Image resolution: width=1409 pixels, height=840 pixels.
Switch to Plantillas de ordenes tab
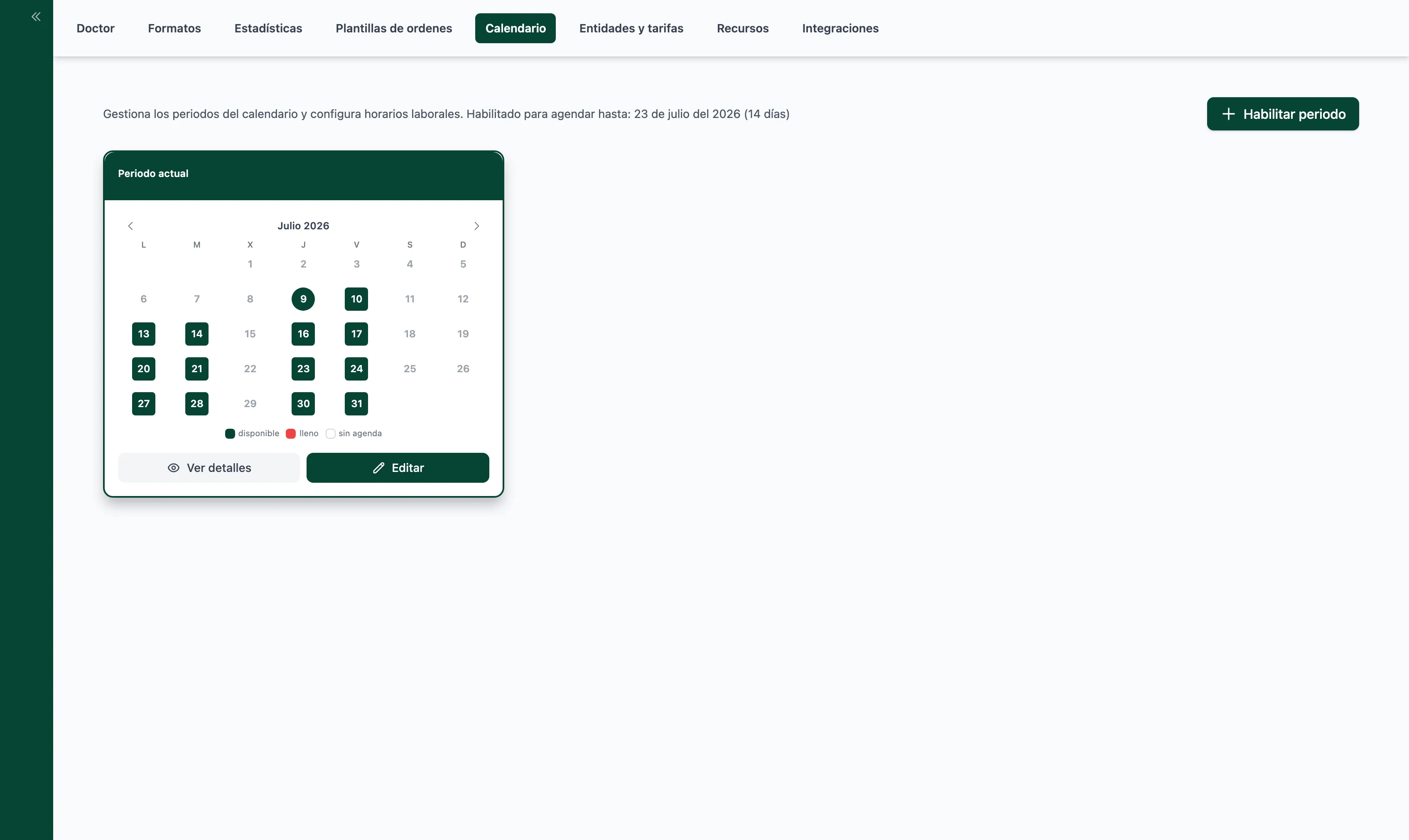tap(394, 28)
